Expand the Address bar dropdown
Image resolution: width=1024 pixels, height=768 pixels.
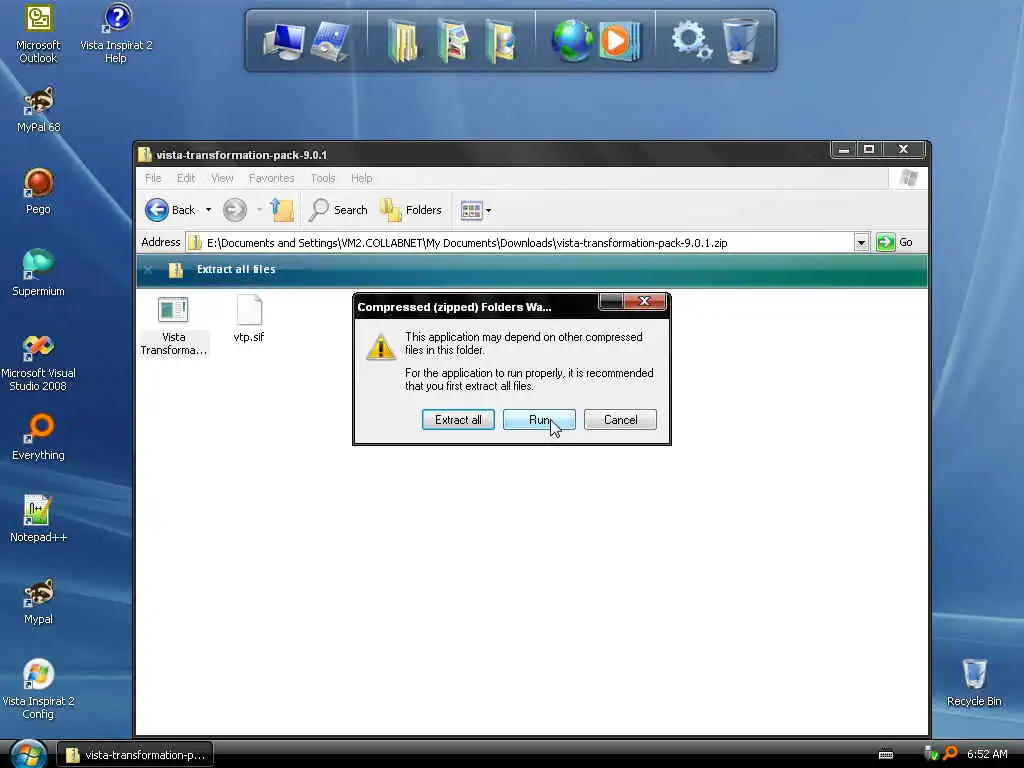click(861, 242)
